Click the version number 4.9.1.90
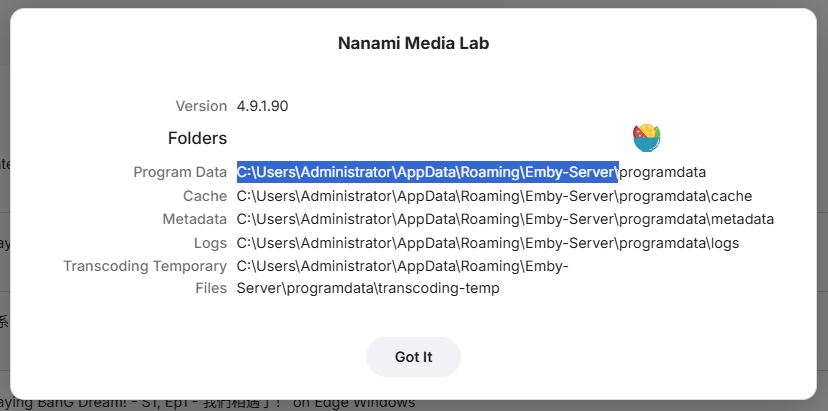The width and height of the screenshot is (828, 411). (262, 106)
